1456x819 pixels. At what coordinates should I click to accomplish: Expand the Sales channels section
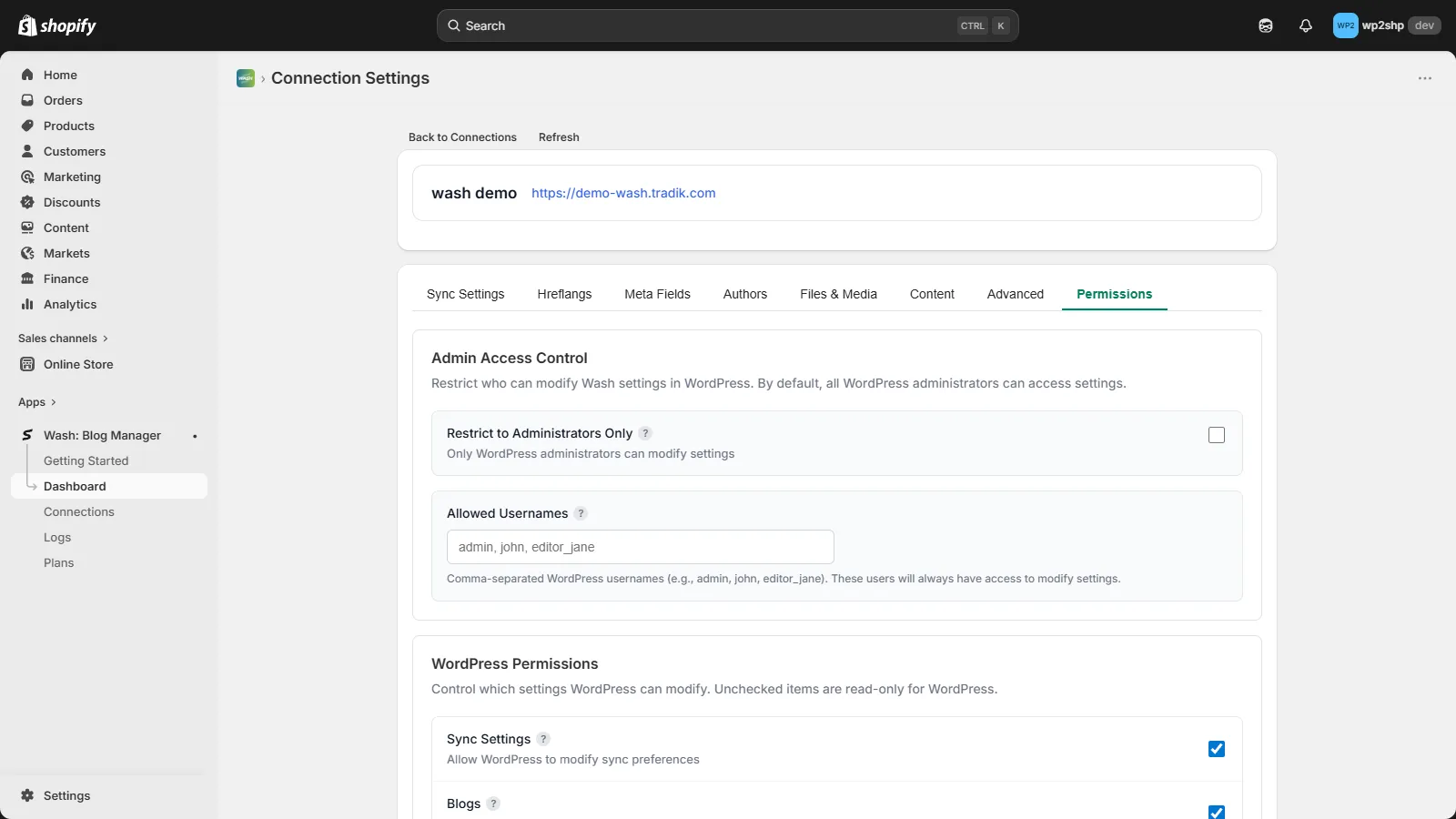point(63,339)
